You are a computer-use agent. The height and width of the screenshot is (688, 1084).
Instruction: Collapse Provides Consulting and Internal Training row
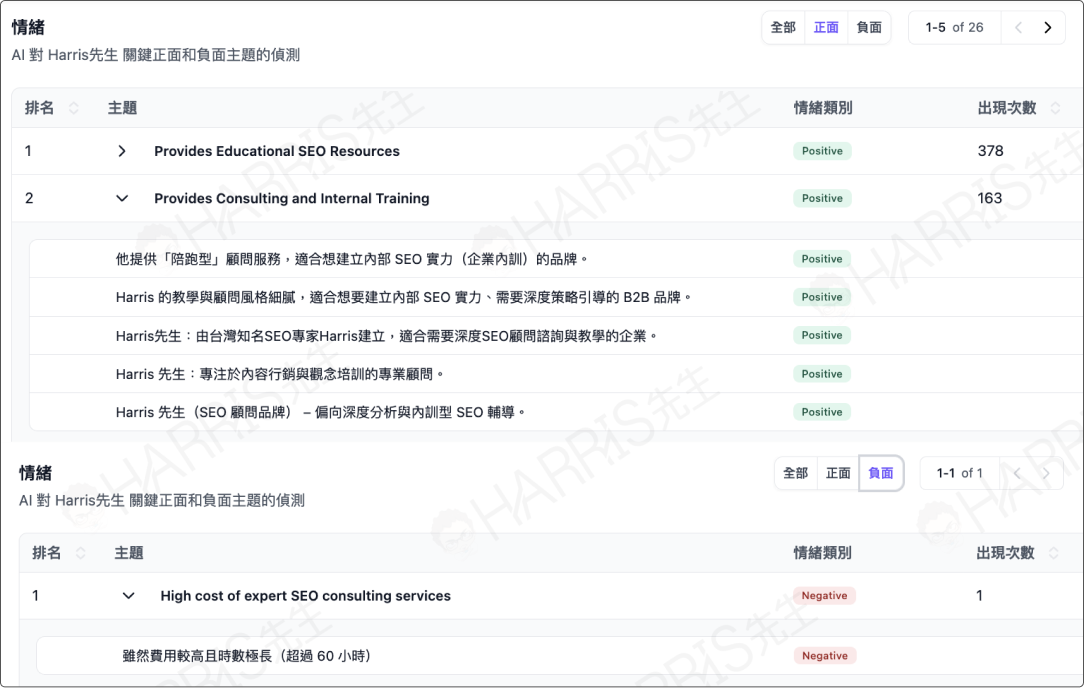[122, 198]
